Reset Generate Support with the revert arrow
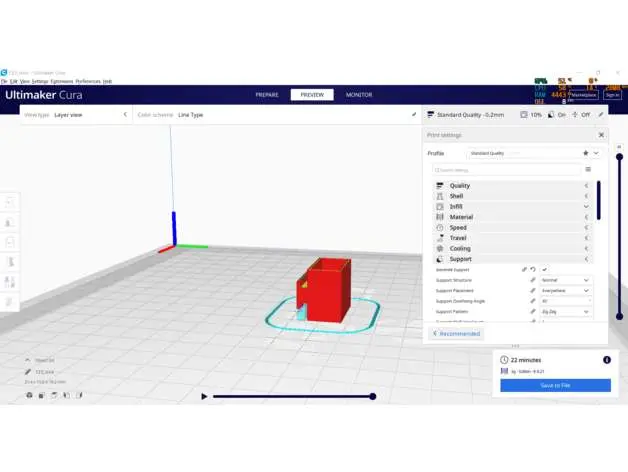 point(533,269)
